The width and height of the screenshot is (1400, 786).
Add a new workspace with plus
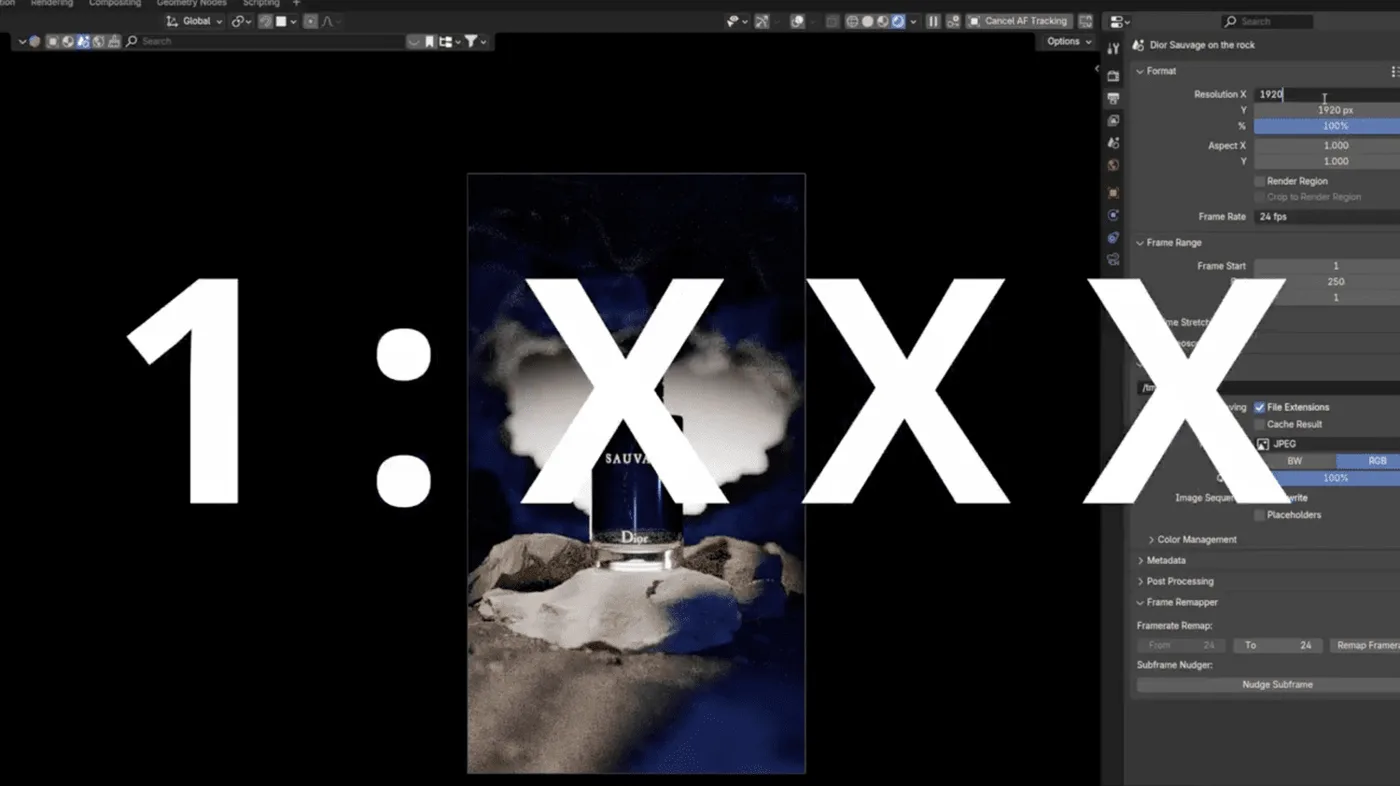(296, 3)
